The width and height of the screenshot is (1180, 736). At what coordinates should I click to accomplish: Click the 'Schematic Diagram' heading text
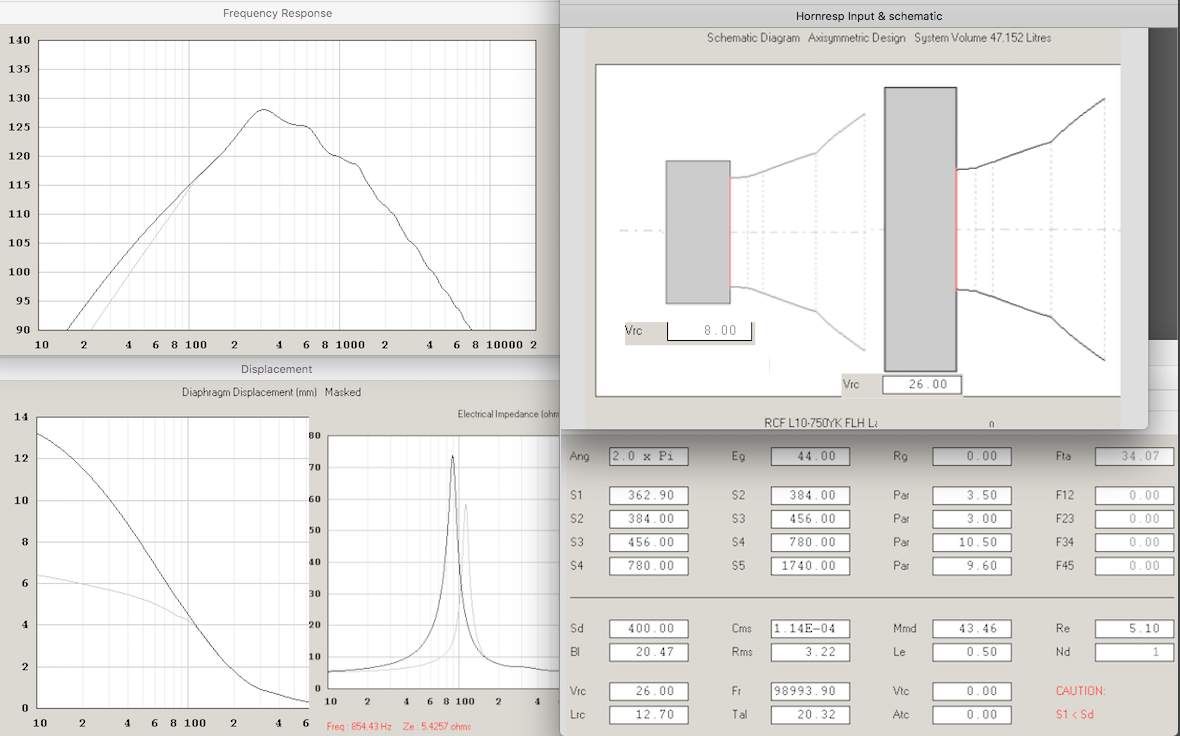click(x=753, y=38)
